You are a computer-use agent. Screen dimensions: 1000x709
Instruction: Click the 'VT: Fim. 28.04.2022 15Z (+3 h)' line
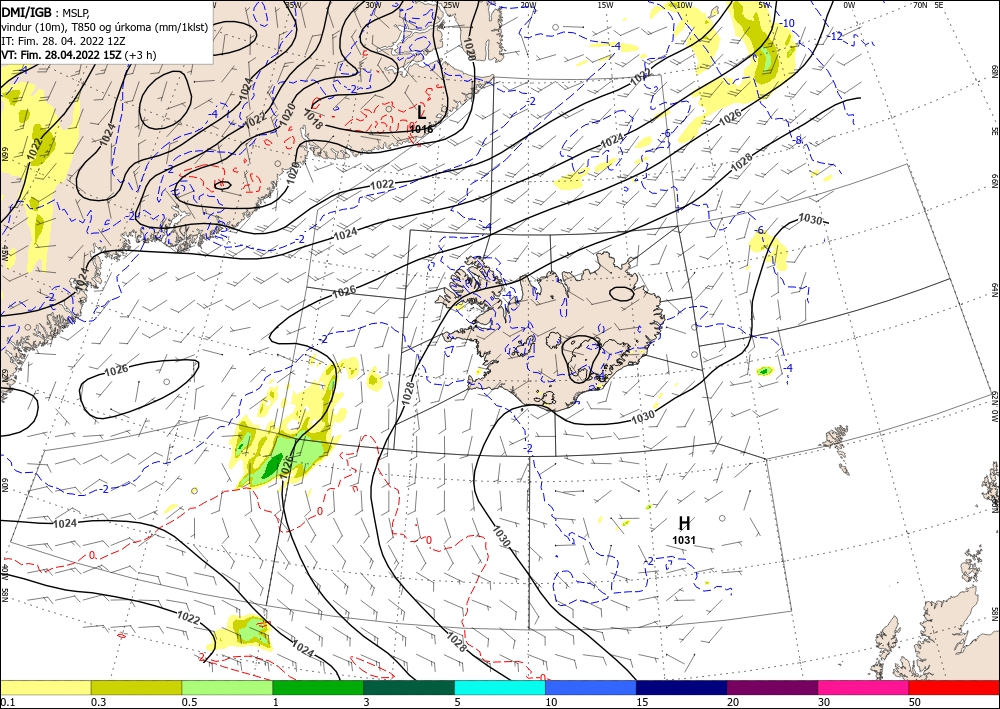pyautogui.click(x=78, y=55)
